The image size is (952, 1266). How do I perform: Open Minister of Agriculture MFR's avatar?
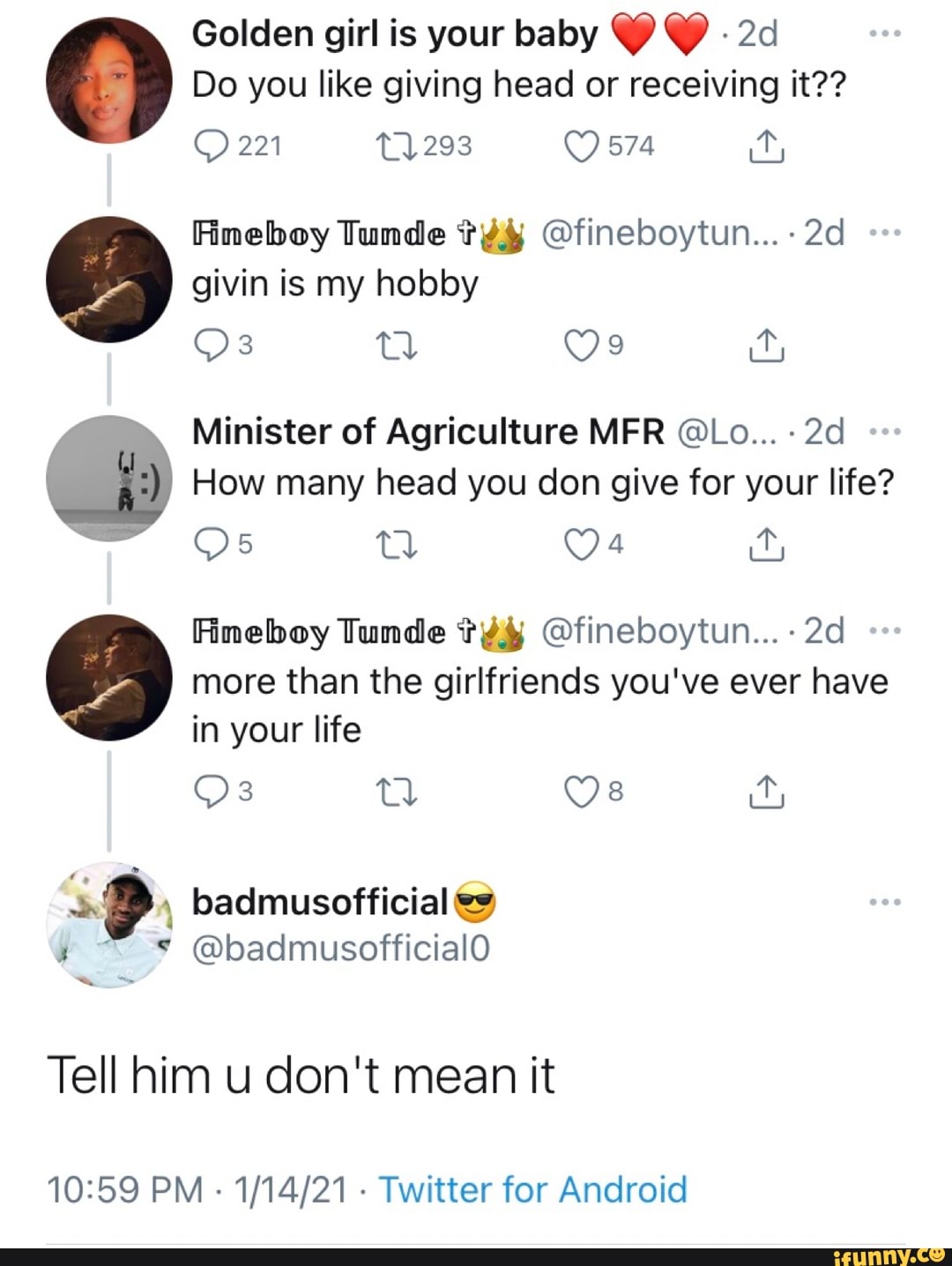coord(108,478)
